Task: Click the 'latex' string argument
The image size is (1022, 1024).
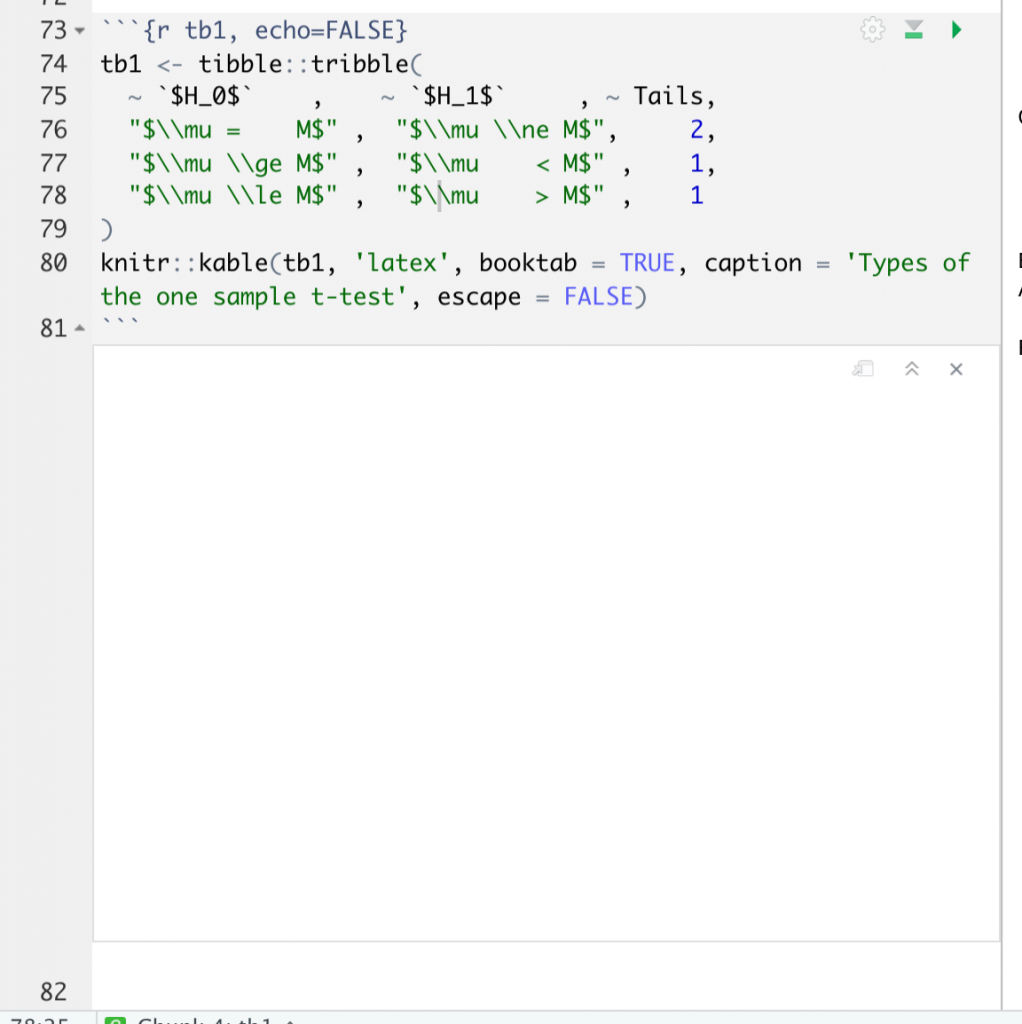Action: 396,263
